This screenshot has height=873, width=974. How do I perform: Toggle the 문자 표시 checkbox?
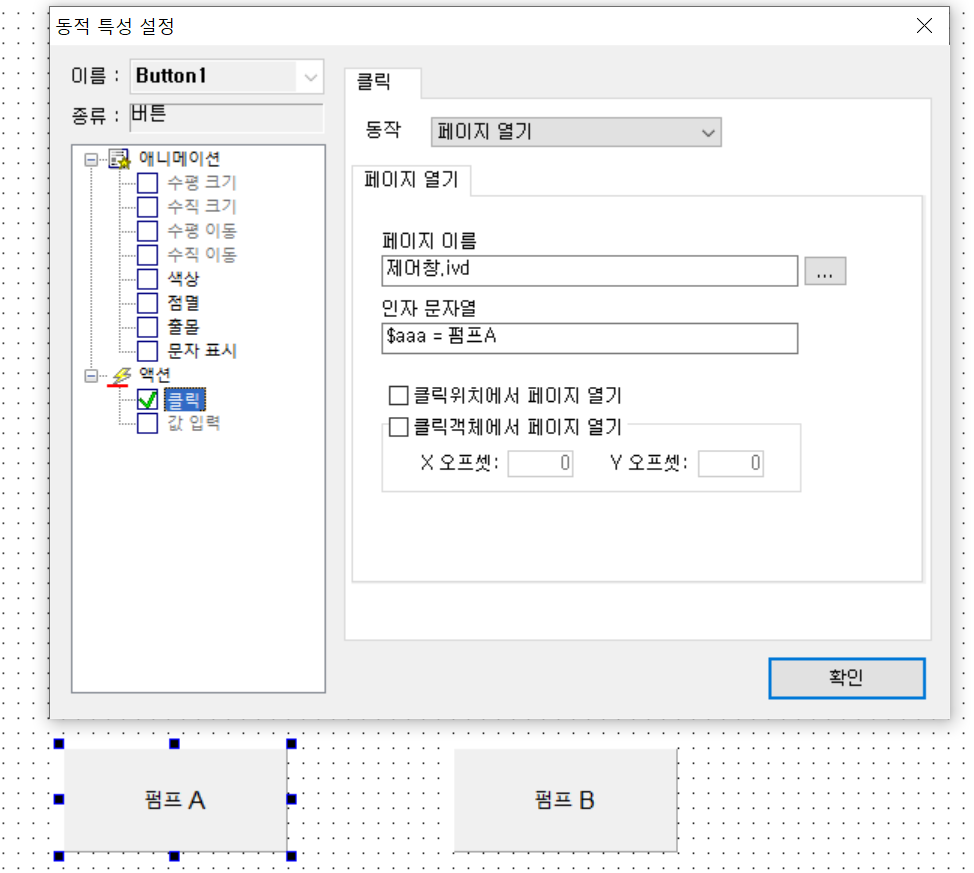[x=147, y=351]
